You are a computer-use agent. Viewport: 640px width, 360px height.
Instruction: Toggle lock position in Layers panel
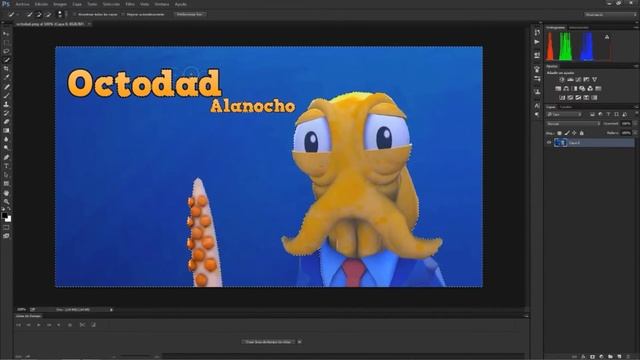coord(574,133)
